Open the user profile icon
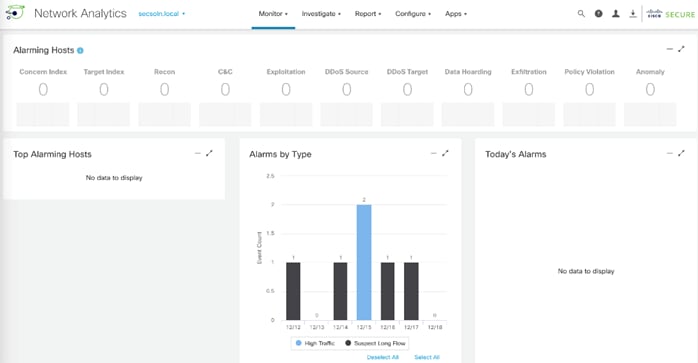The image size is (698, 363). [x=616, y=13]
